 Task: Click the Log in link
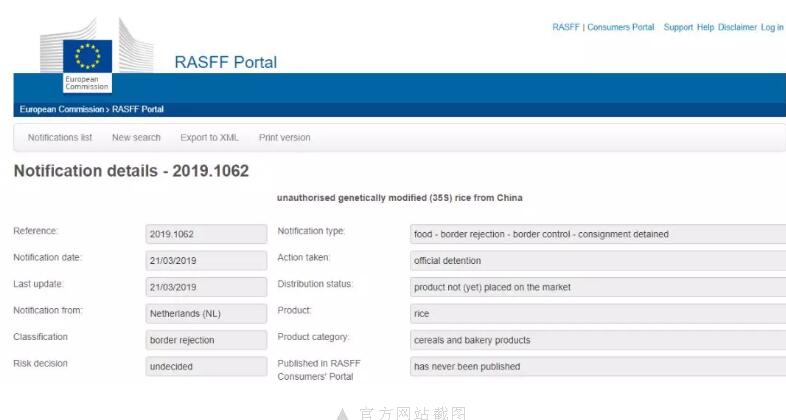pyautogui.click(x=772, y=27)
